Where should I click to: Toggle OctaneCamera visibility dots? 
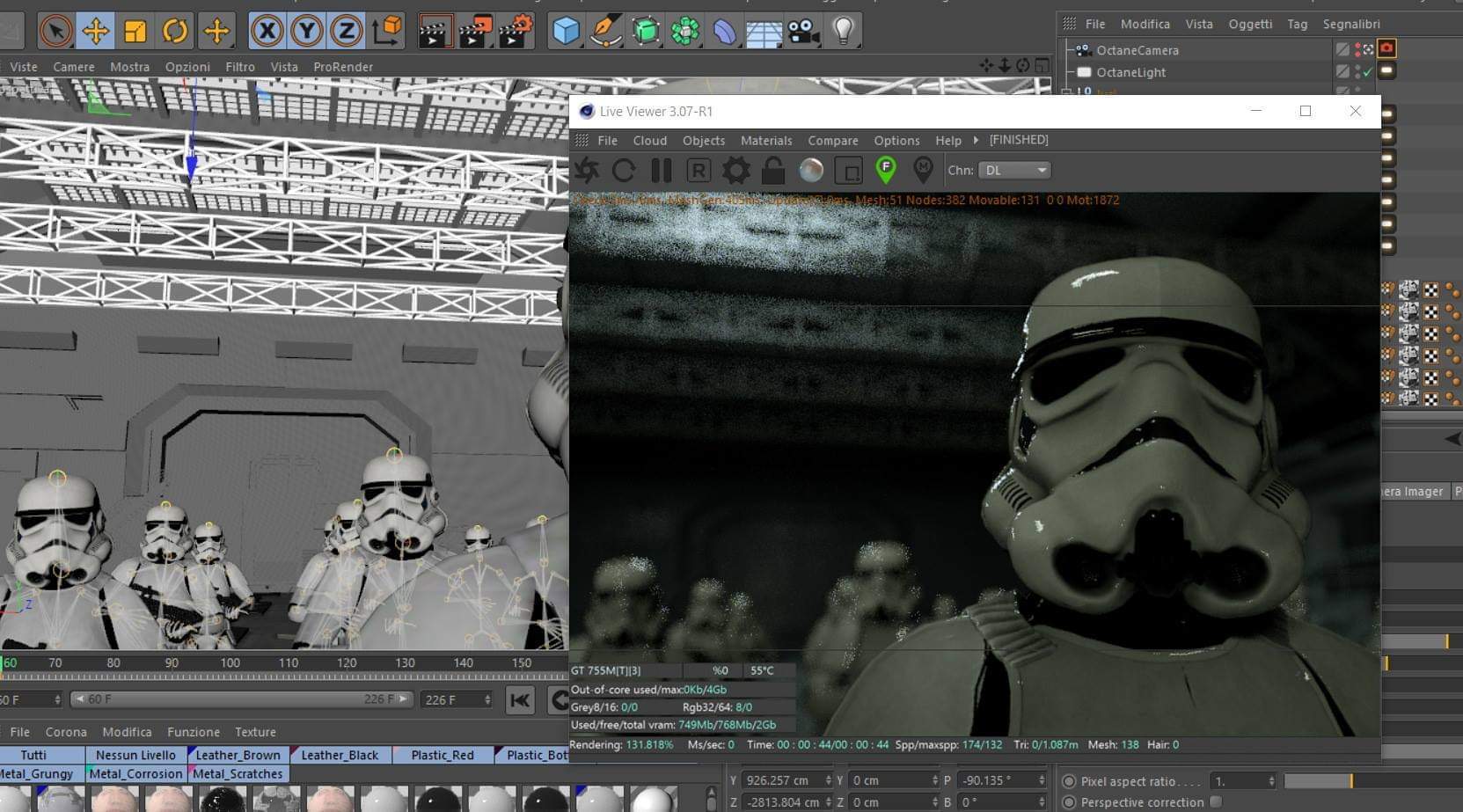1358,49
